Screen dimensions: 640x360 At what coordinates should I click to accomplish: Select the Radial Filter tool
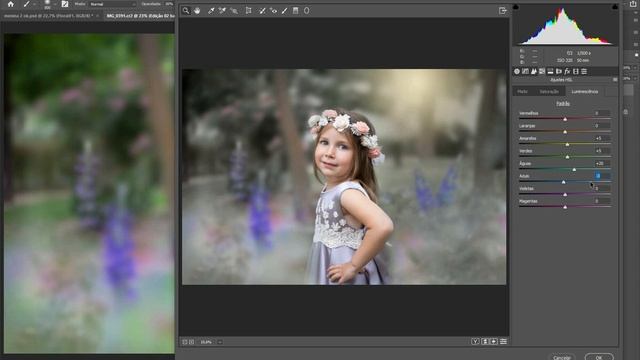tap(307, 11)
